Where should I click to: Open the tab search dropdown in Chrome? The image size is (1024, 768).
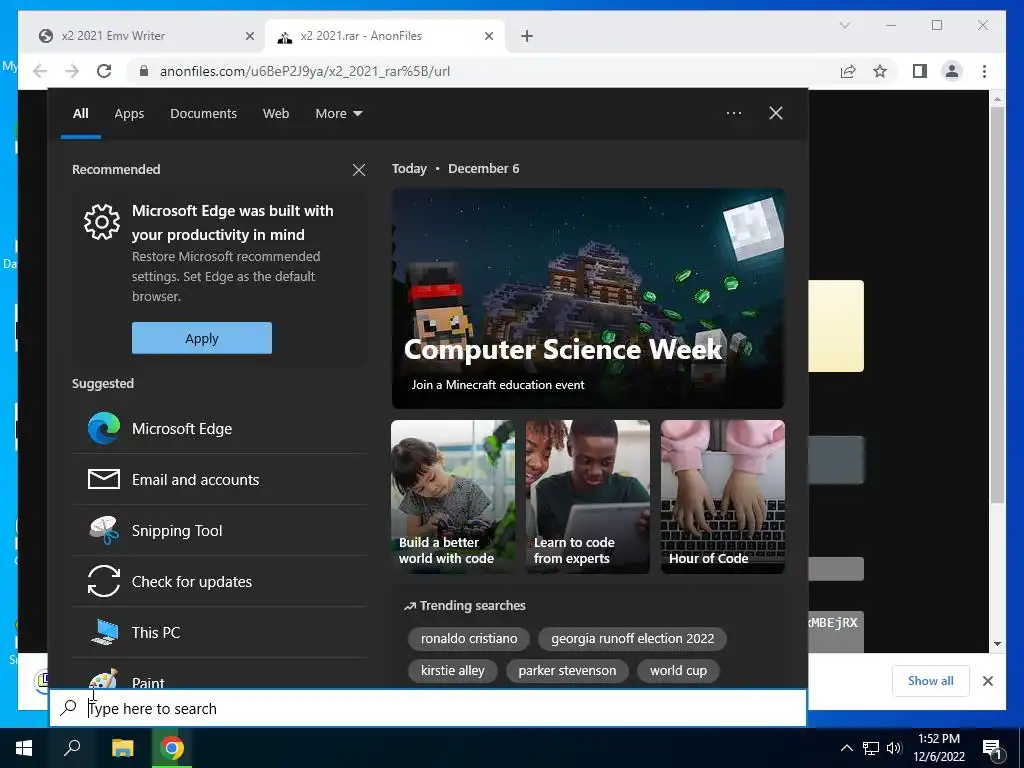coord(844,25)
